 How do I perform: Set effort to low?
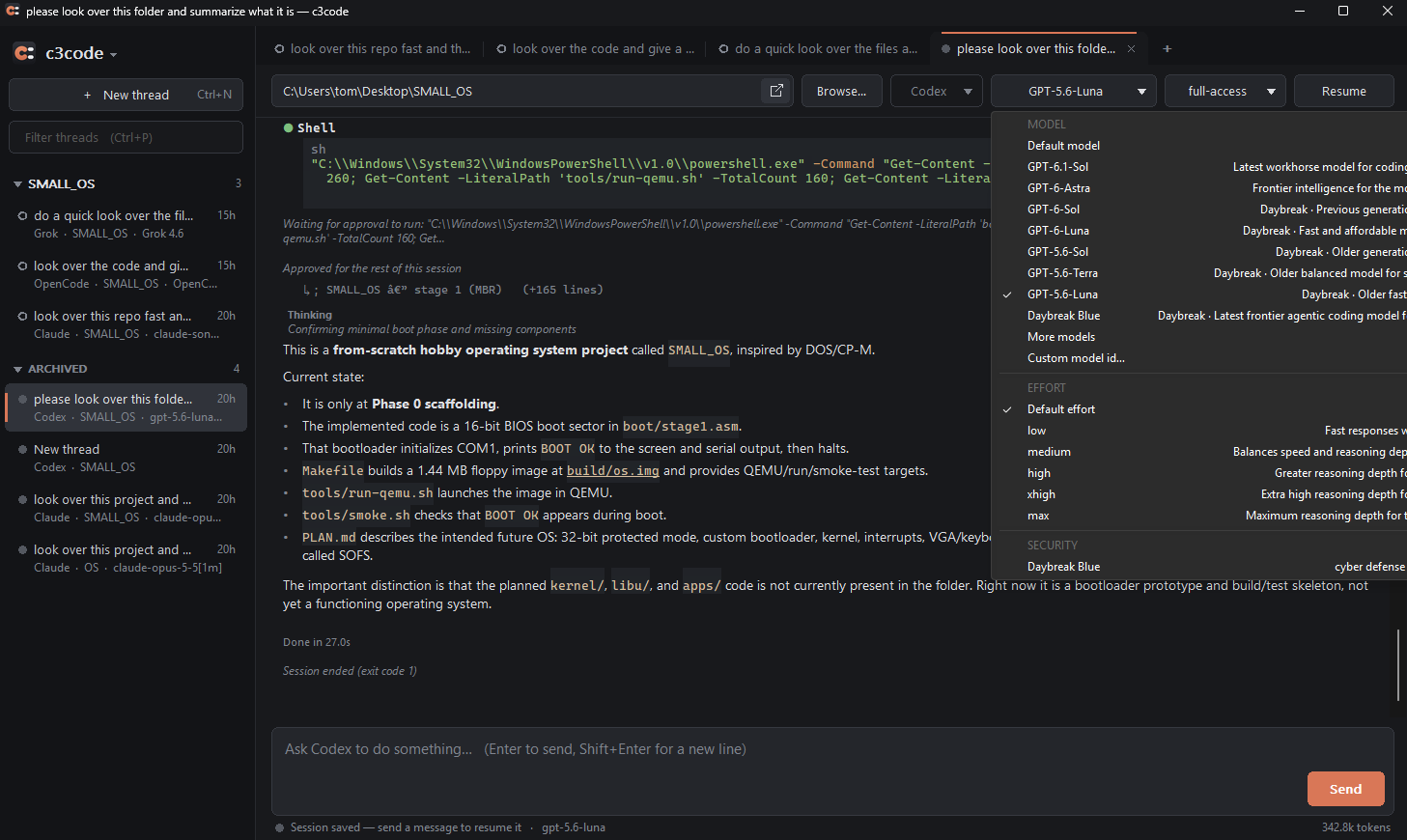click(1200, 431)
